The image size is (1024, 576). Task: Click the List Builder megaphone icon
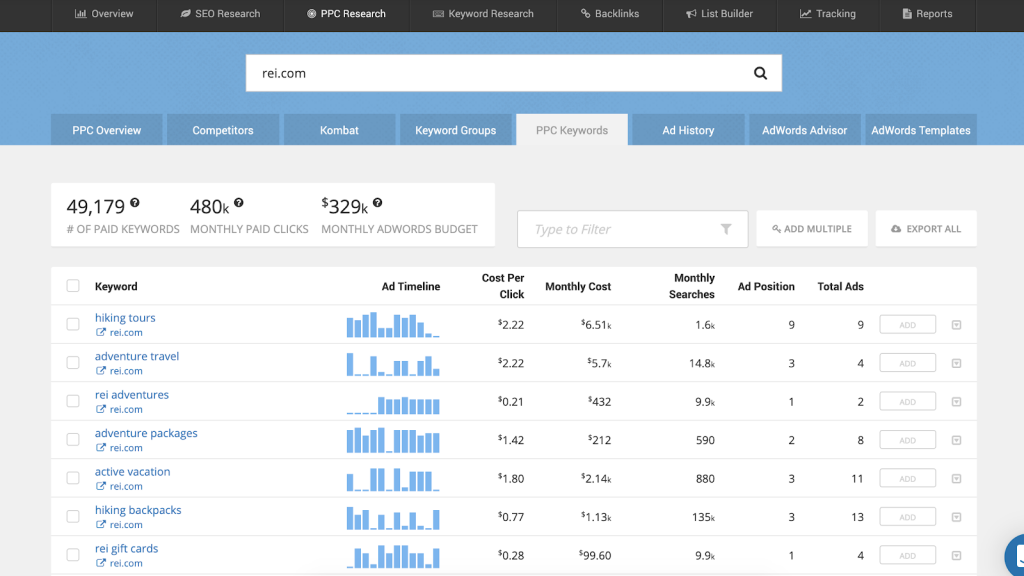click(691, 14)
